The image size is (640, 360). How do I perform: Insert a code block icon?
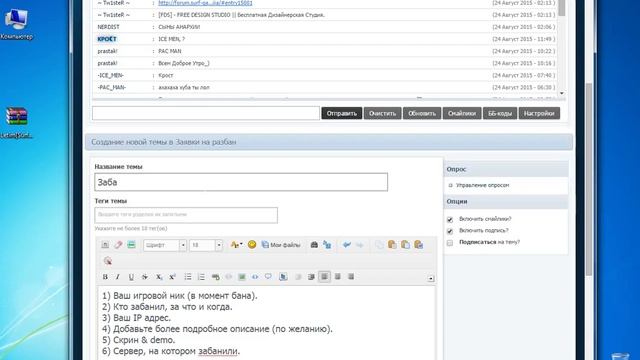pos(255,277)
